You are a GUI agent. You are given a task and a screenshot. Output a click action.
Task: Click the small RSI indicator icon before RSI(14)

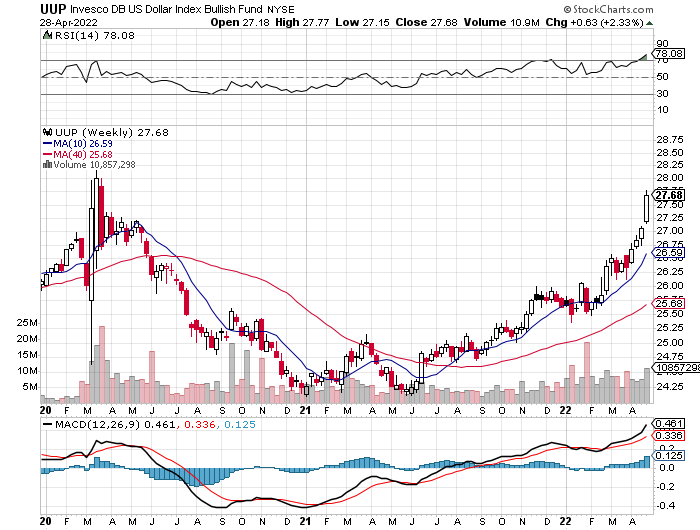[47, 35]
